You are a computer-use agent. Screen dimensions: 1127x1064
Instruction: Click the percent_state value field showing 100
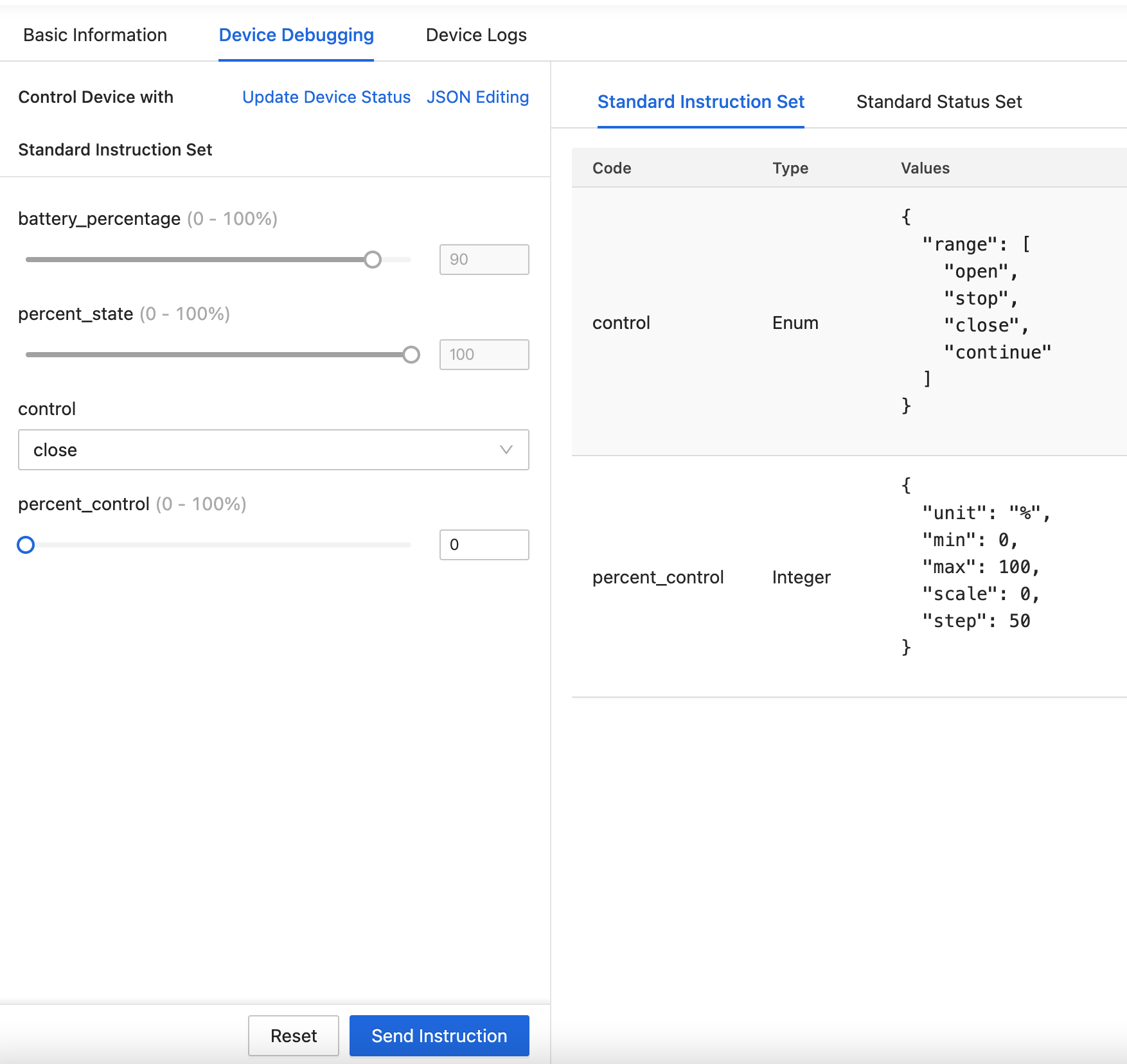[x=484, y=355]
